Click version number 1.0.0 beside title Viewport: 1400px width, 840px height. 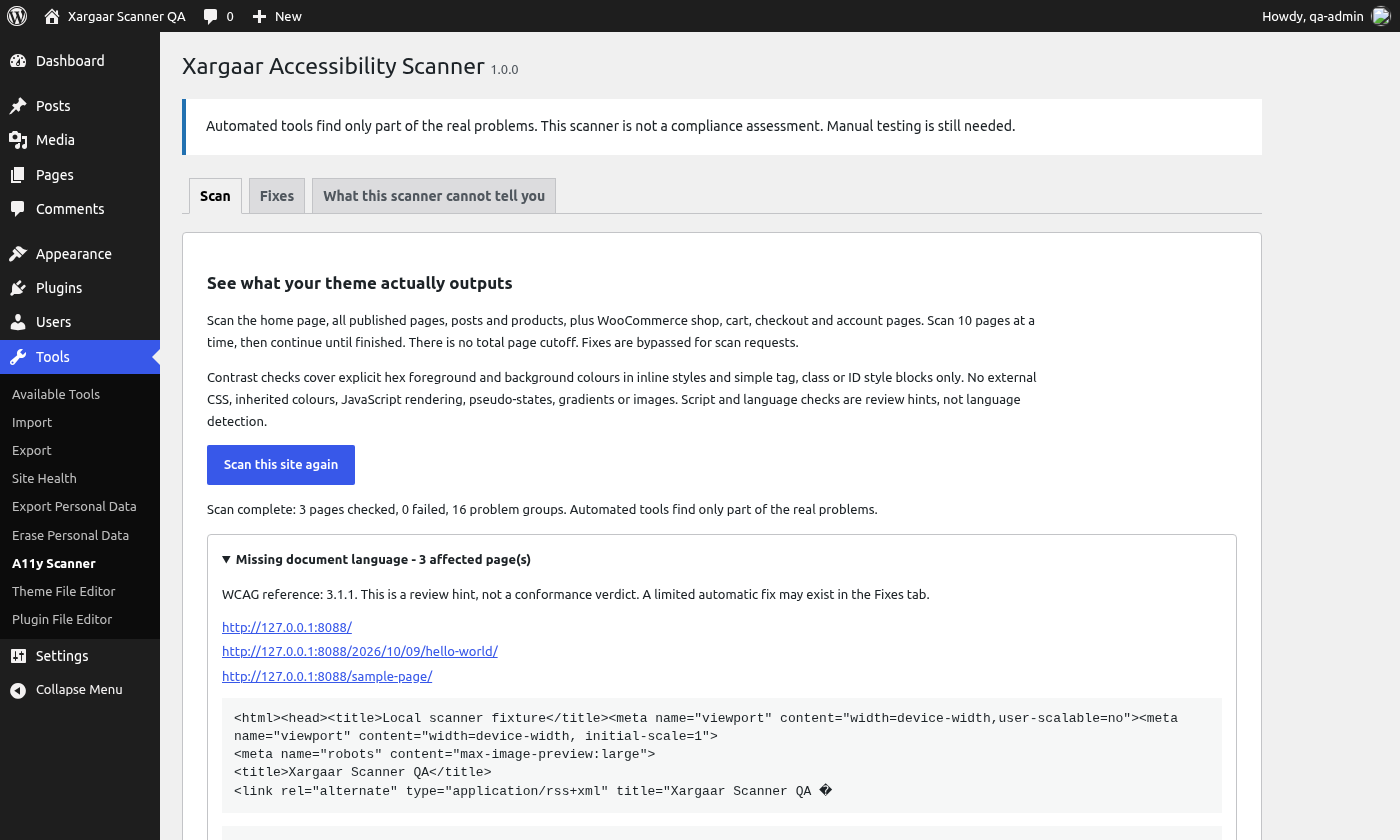[x=504, y=69]
